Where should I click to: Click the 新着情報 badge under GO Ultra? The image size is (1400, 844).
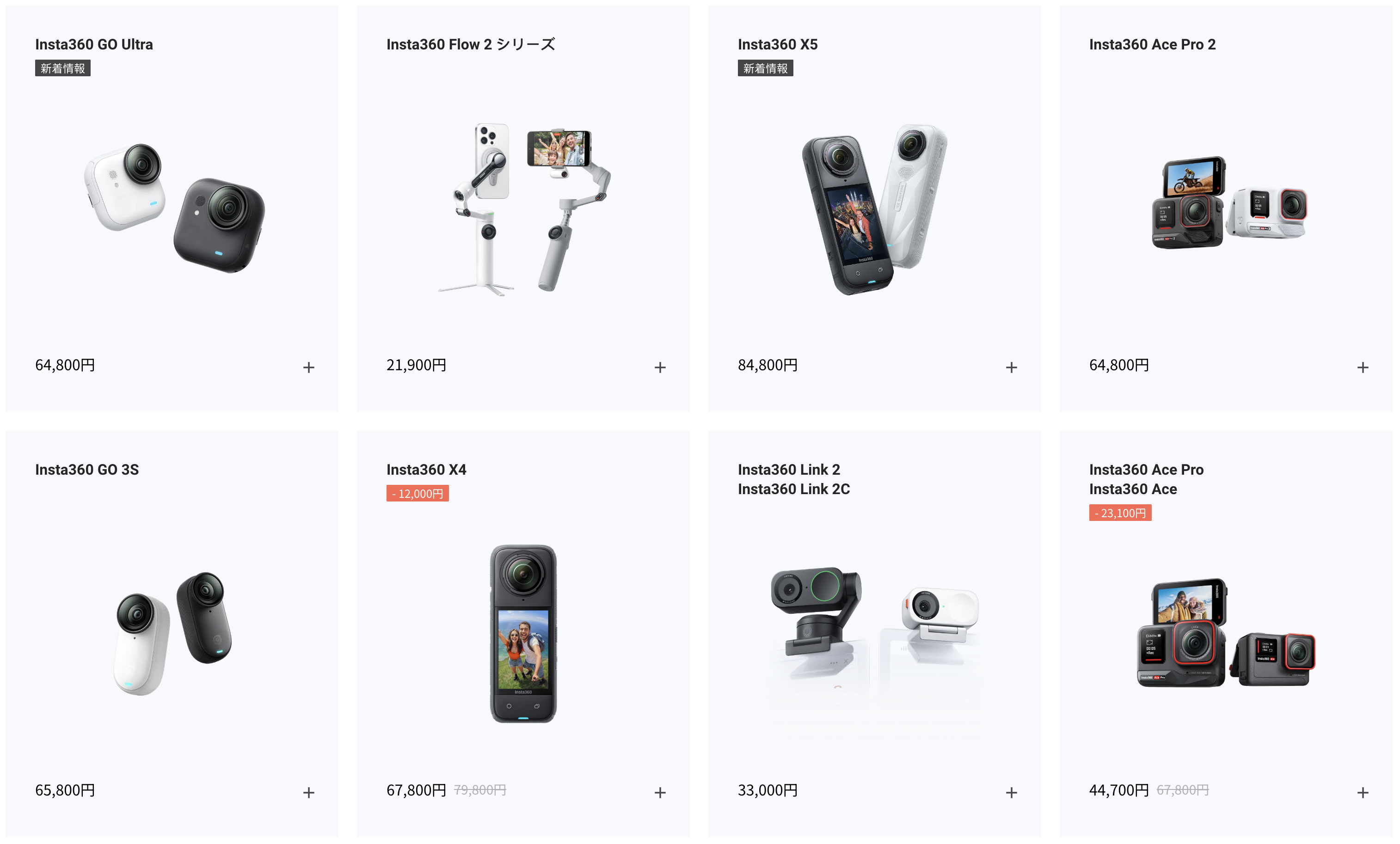62,68
